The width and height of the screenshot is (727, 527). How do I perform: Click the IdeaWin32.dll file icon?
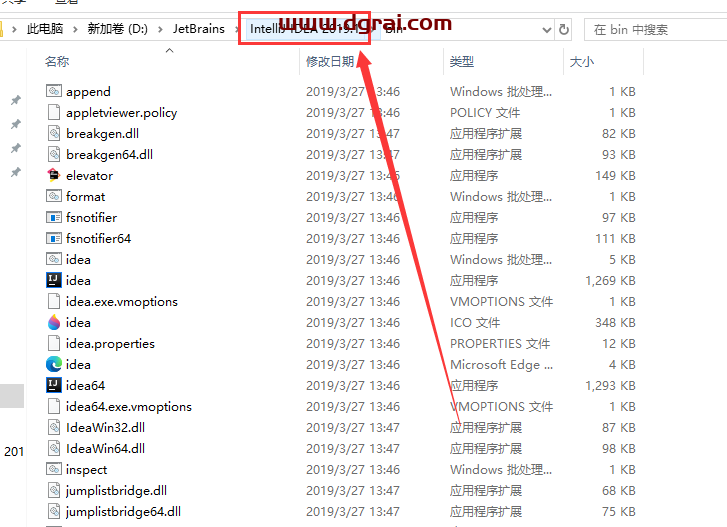click(x=54, y=427)
